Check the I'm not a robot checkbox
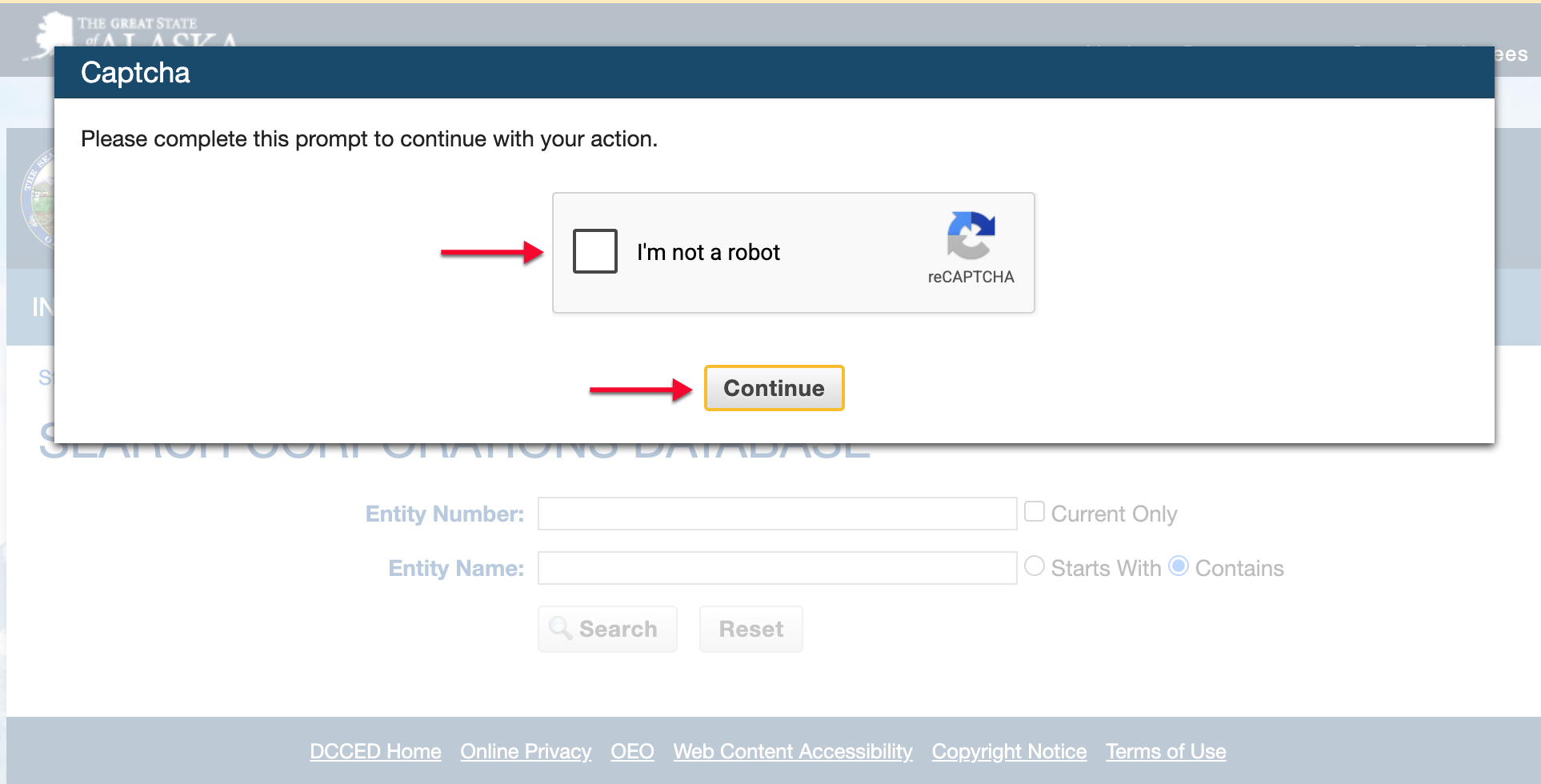 coord(595,251)
